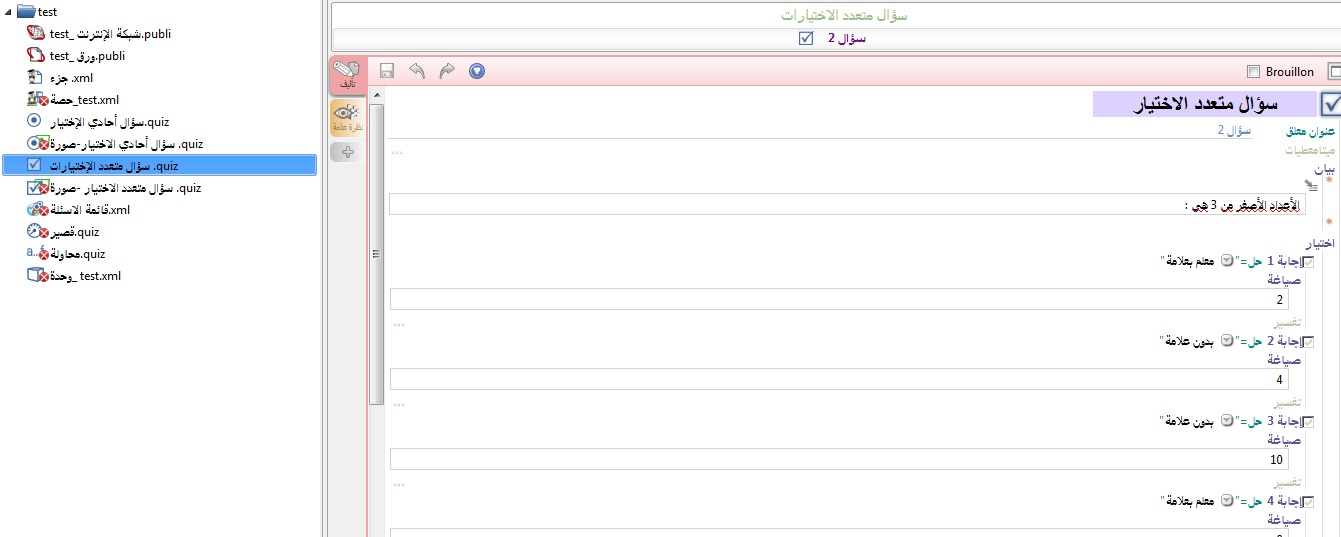Click the Save icon in editor toolbar

click(387, 71)
